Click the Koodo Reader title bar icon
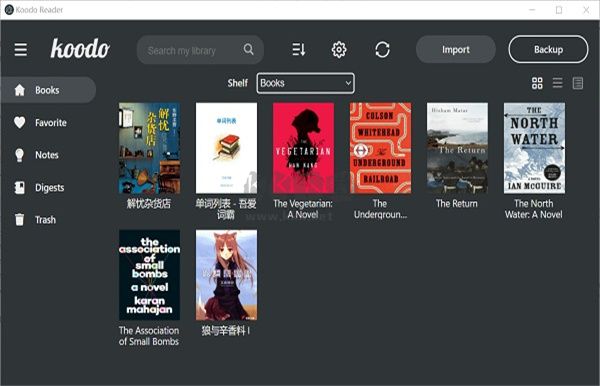Screen dimensions: 600x386 click(x=9, y=10)
